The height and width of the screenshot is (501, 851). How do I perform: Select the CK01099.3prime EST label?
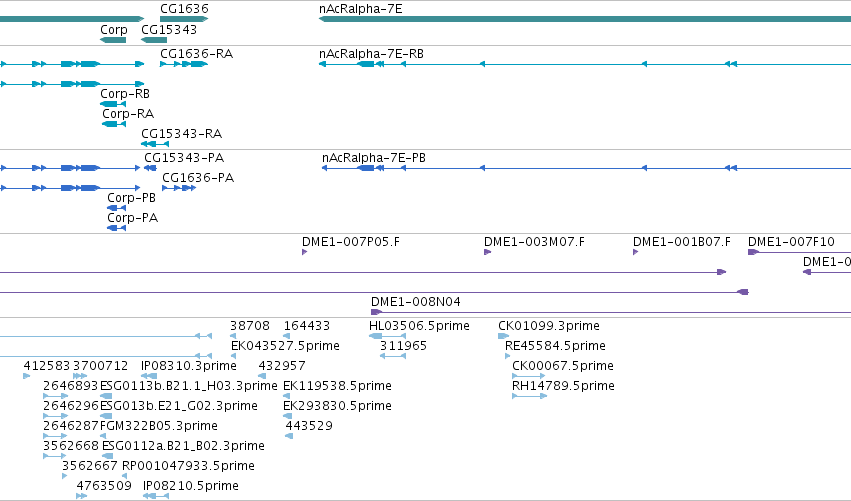[549, 326]
